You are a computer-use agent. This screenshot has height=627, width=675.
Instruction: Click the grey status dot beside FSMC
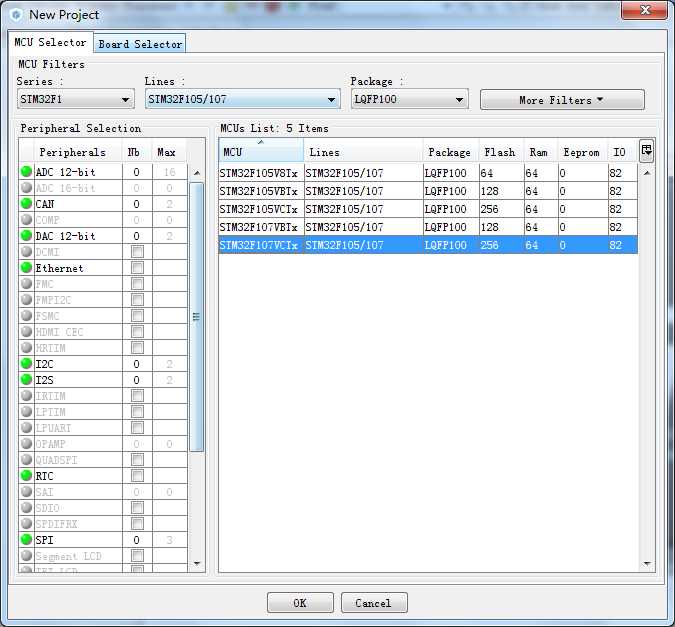coord(26,315)
